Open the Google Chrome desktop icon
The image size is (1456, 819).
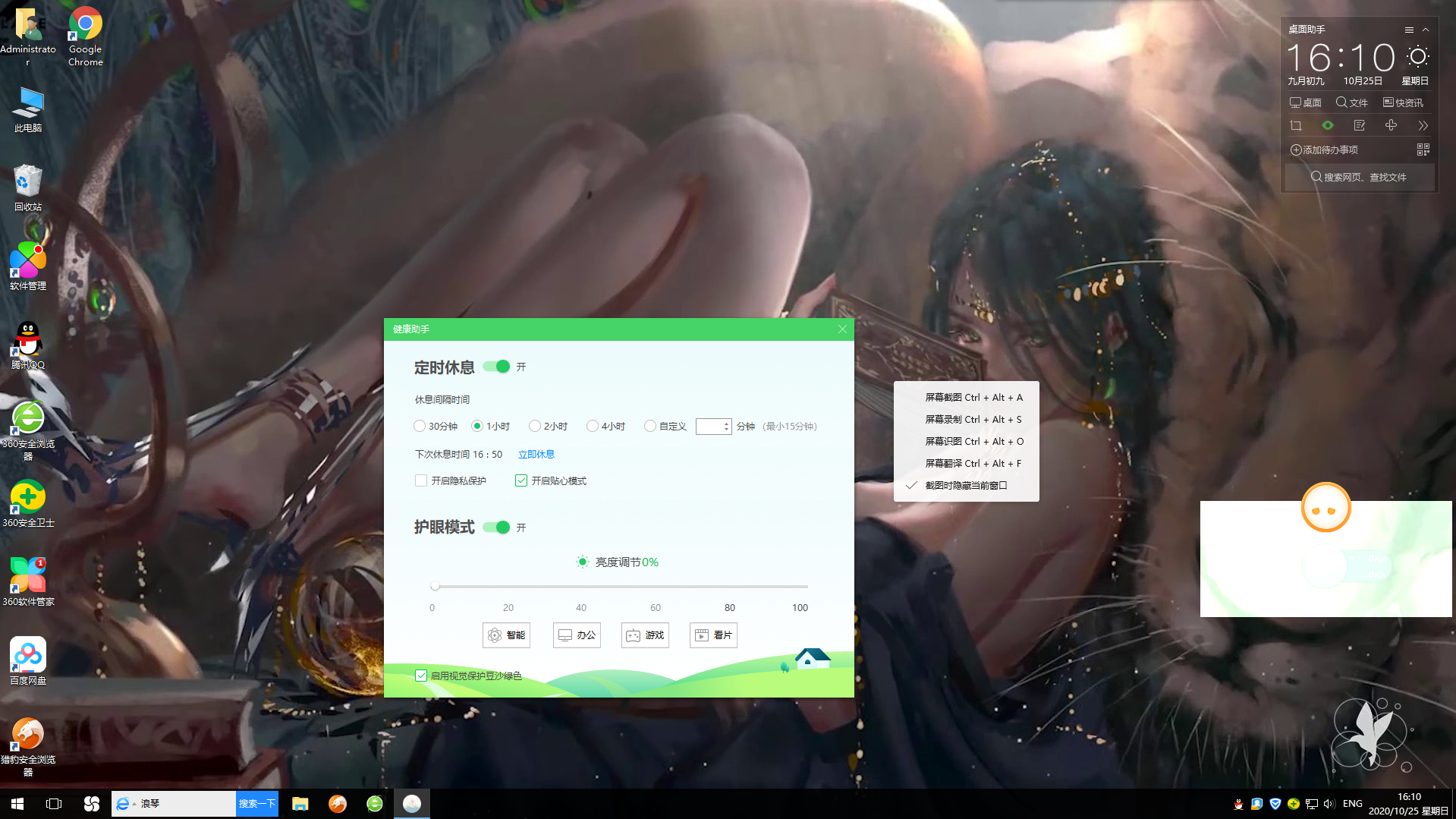[86, 36]
